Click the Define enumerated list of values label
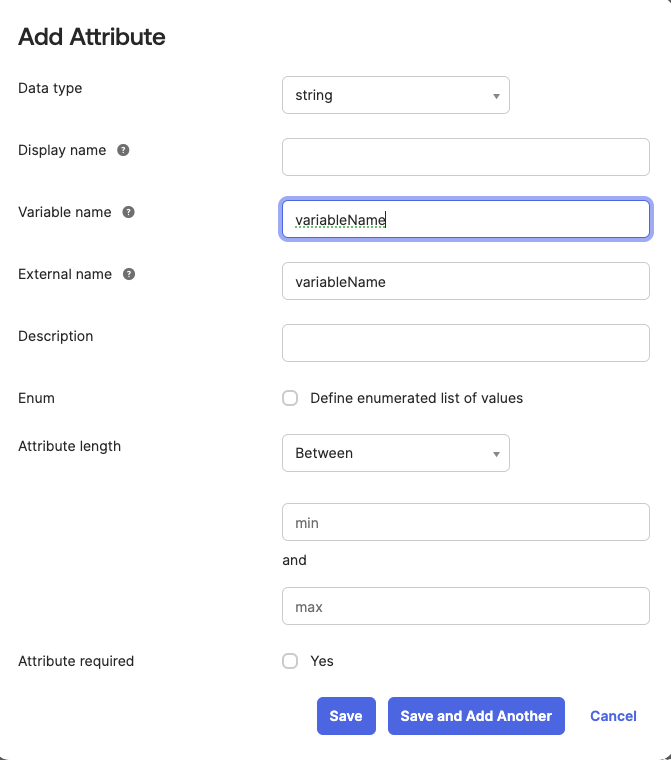This screenshot has width=671, height=760. (416, 398)
